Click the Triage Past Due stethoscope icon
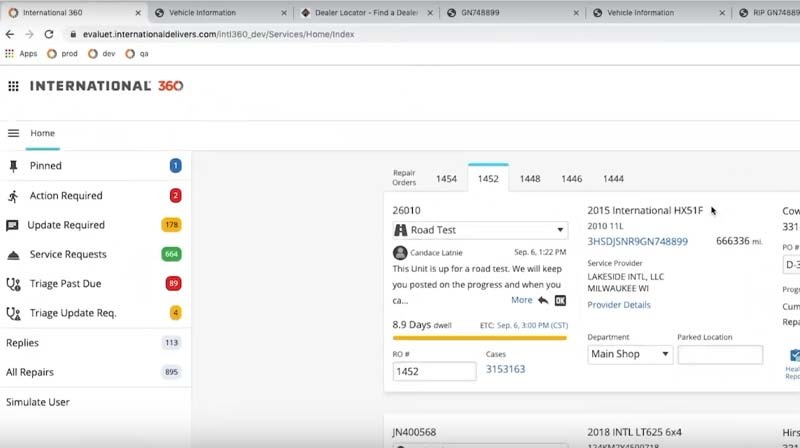 click(x=13, y=284)
